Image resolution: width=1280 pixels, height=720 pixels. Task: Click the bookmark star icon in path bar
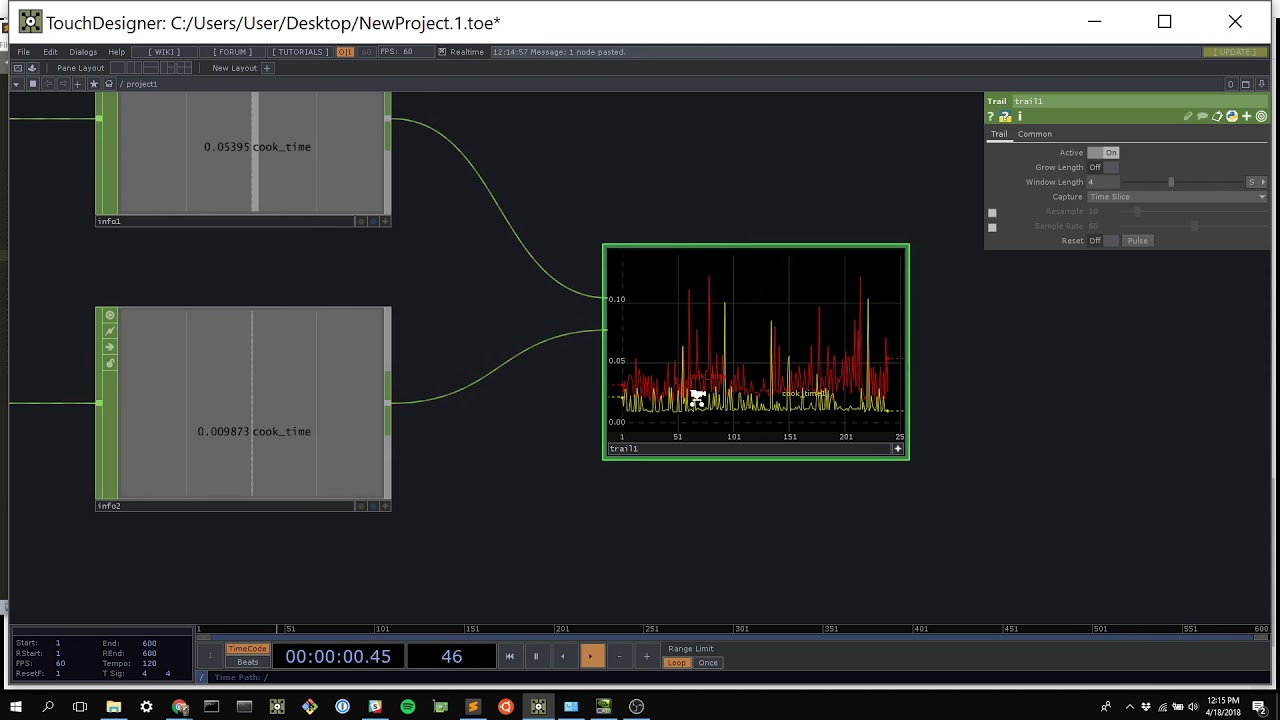94,84
